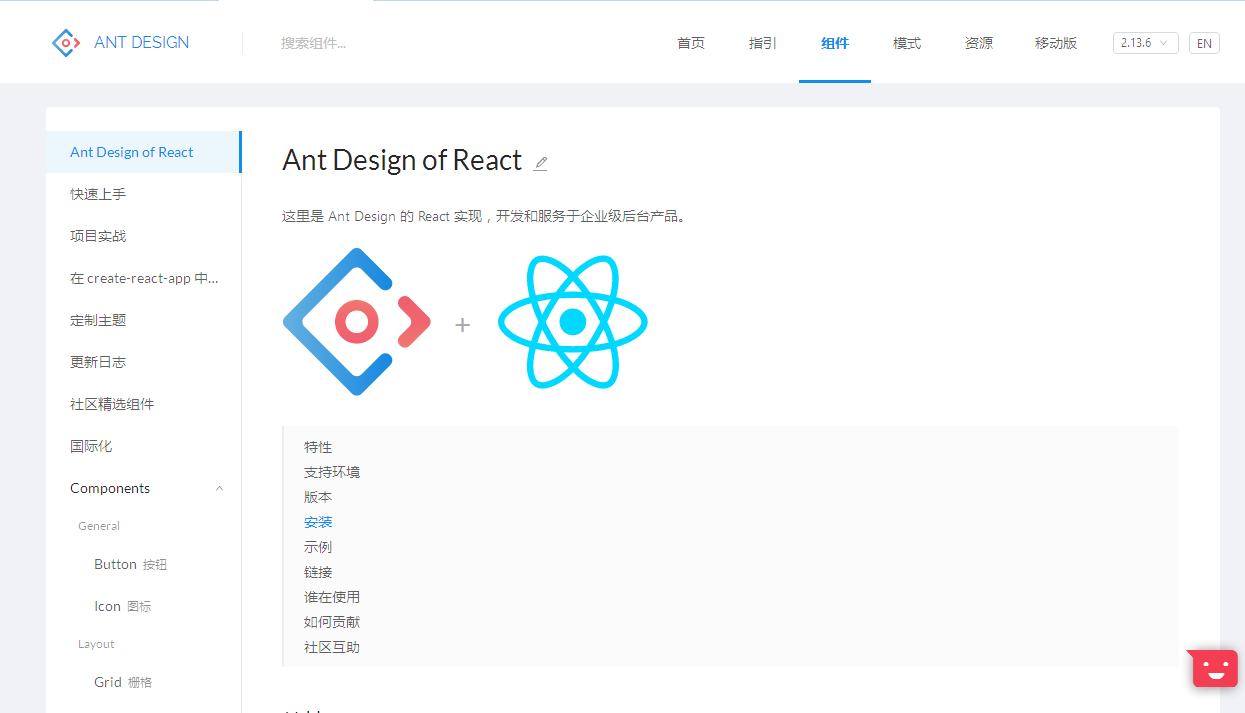
Task: Open the red smiley chat widget
Action: pyautogui.click(x=1214, y=668)
